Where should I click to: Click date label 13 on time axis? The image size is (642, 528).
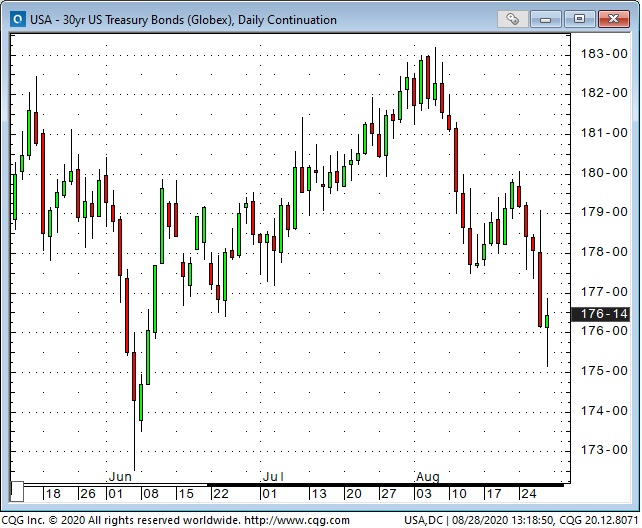[x=319, y=494]
